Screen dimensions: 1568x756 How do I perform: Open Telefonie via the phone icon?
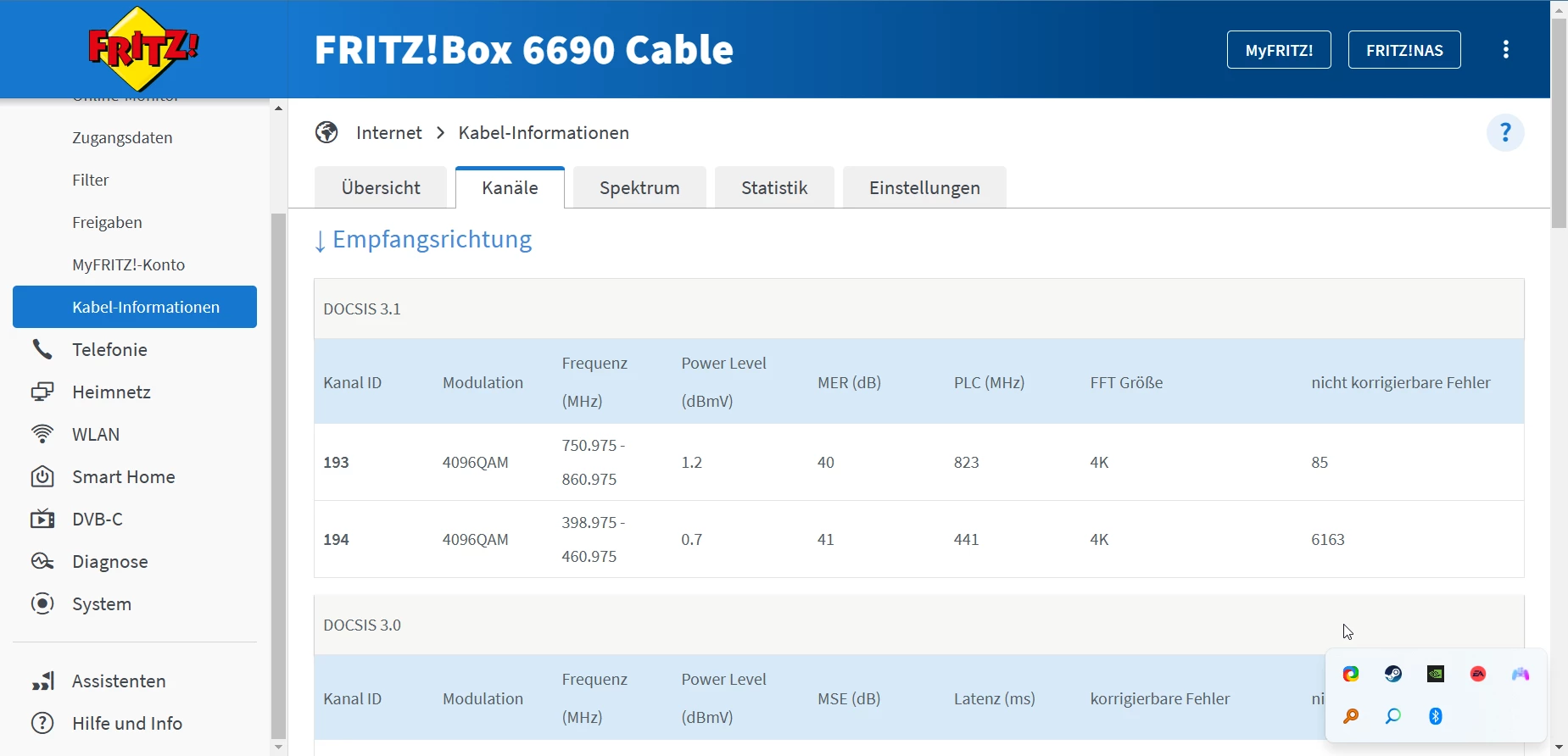point(42,349)
